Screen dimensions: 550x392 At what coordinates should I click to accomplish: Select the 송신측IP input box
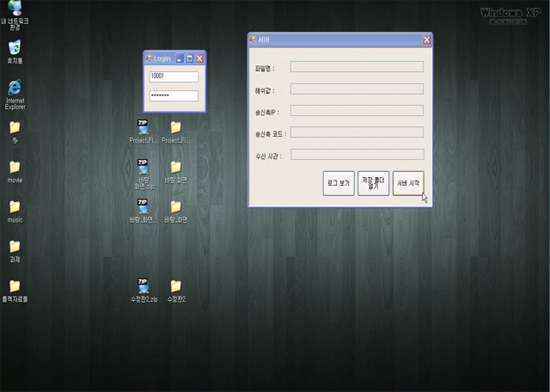pyautogui.click(x=357, y=110)
